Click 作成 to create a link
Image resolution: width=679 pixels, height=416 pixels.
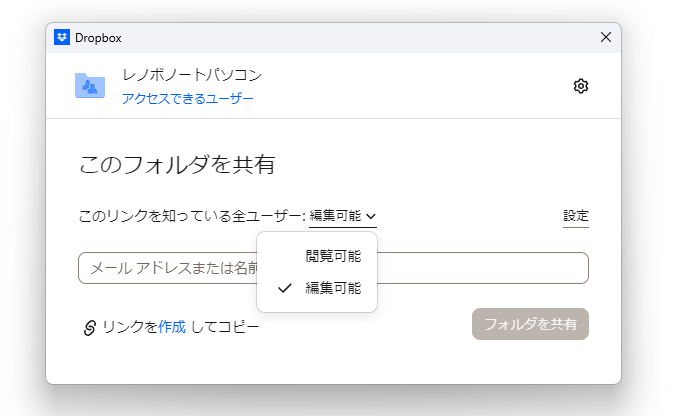tap(172, 326)
